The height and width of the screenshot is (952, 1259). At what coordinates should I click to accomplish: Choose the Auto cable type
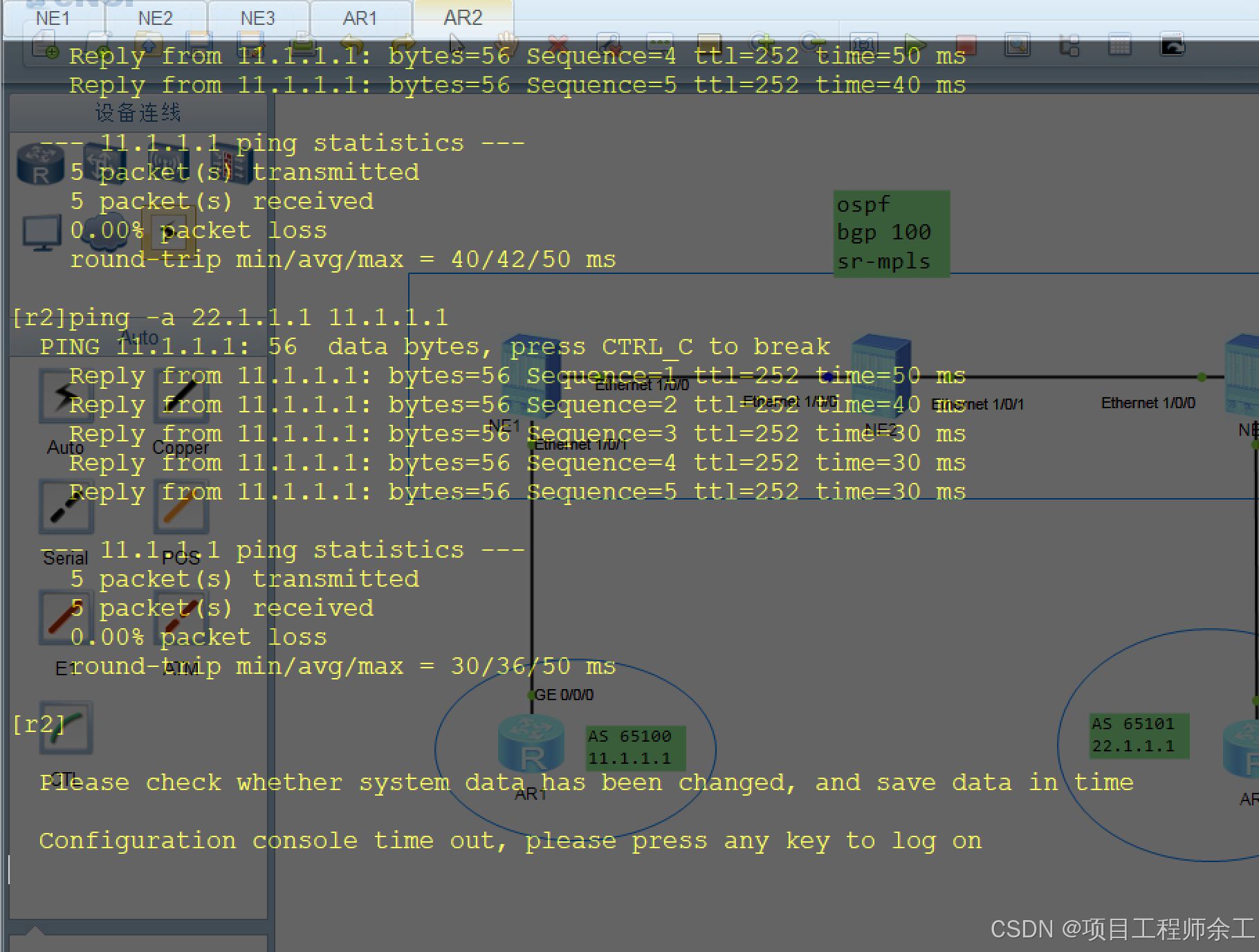[66, 396]
